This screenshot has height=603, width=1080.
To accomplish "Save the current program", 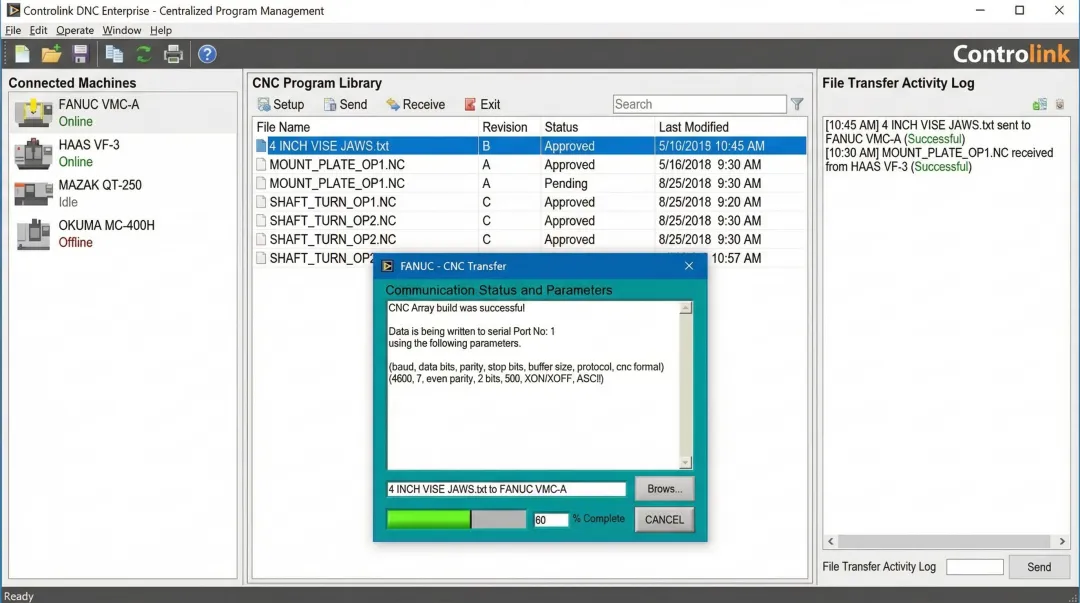I will click(80, 53).
